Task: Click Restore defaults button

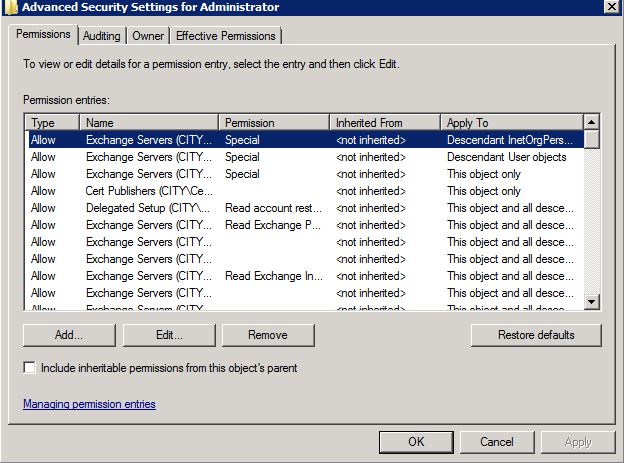Action: pyautogui.click(x=536, y=335)
